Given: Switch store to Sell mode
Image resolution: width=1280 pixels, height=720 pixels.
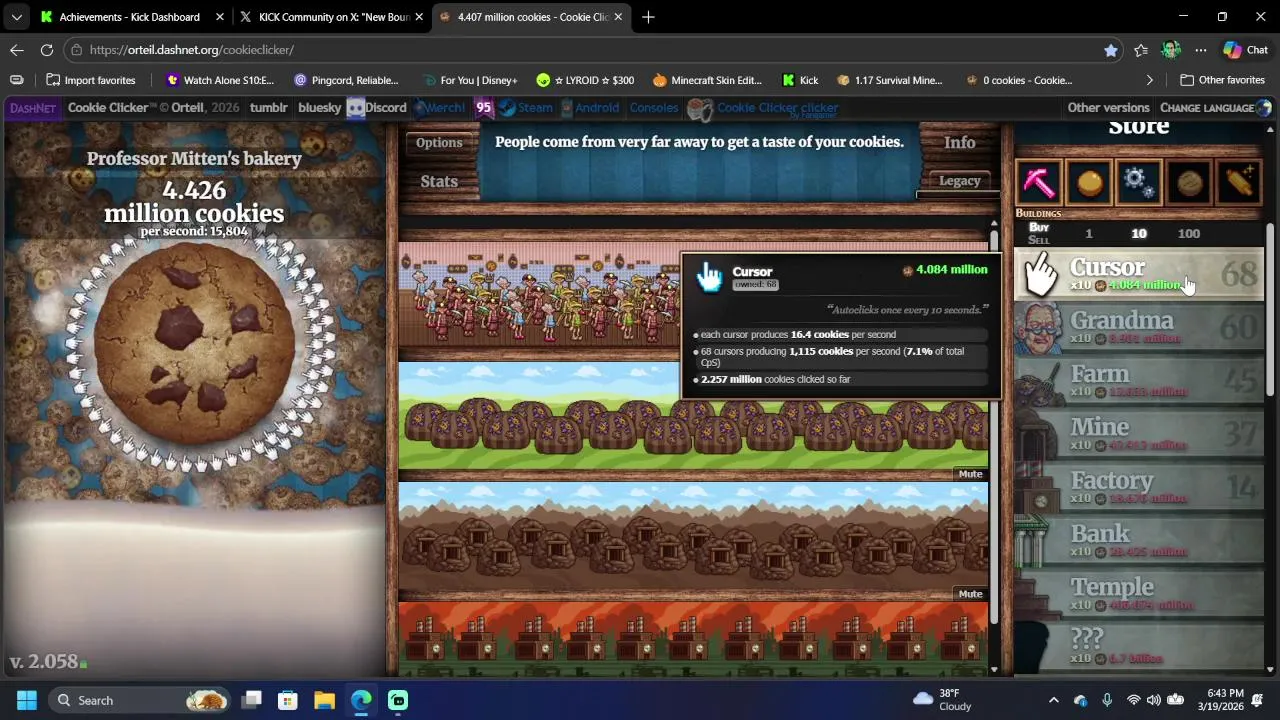Looking at the screenshot, I should click(x=1039, y=240).
